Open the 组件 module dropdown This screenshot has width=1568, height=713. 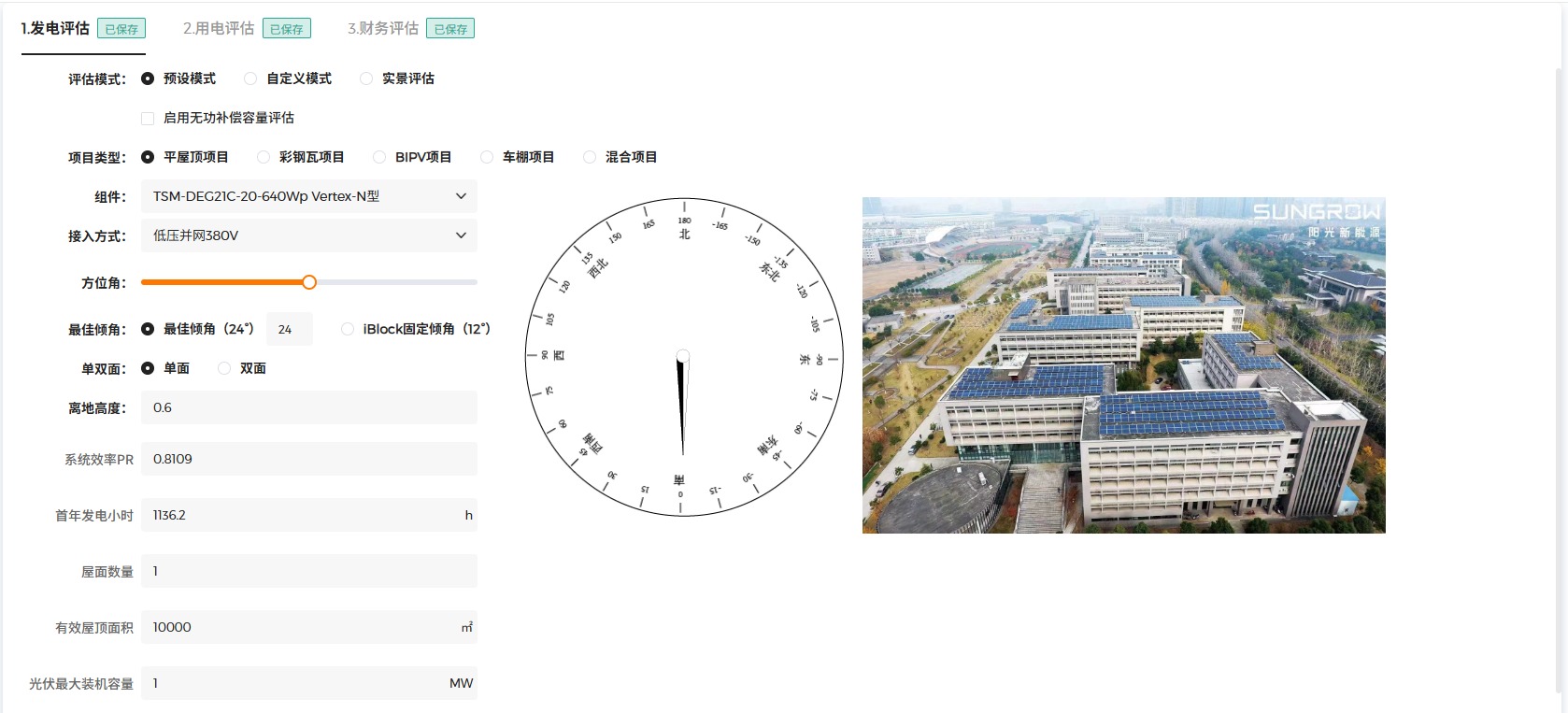pyautogui.click(x=309, y=196)
